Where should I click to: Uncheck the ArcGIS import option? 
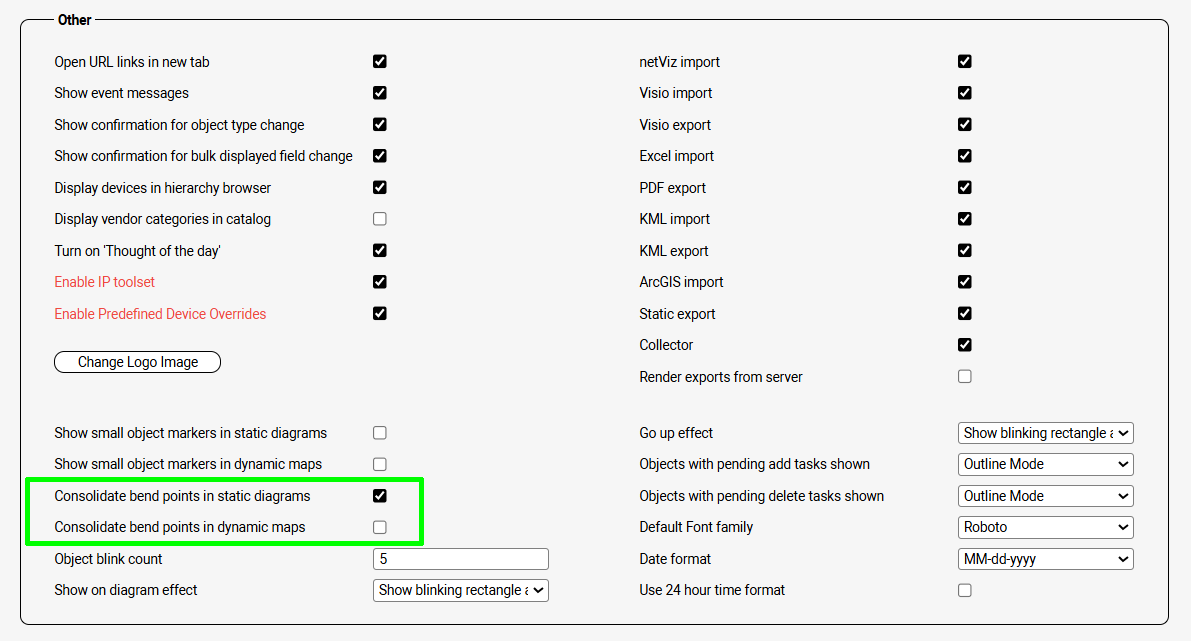965,282
